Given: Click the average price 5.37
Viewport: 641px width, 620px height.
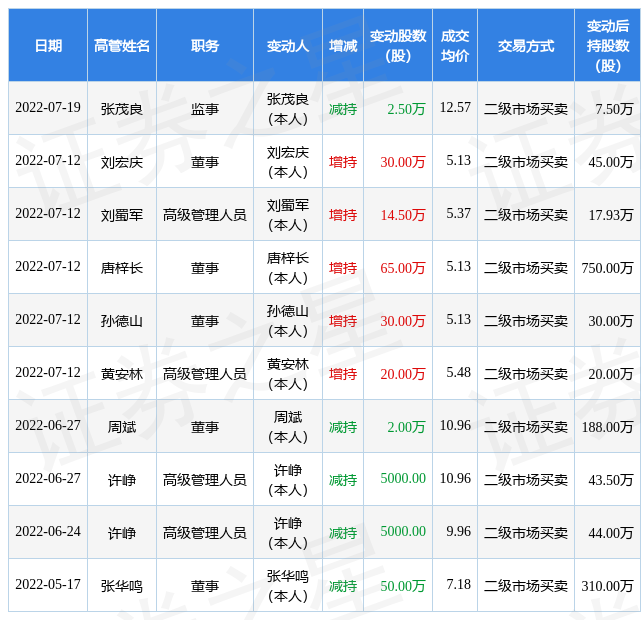Looking at the screenshot, I should 458,213.
